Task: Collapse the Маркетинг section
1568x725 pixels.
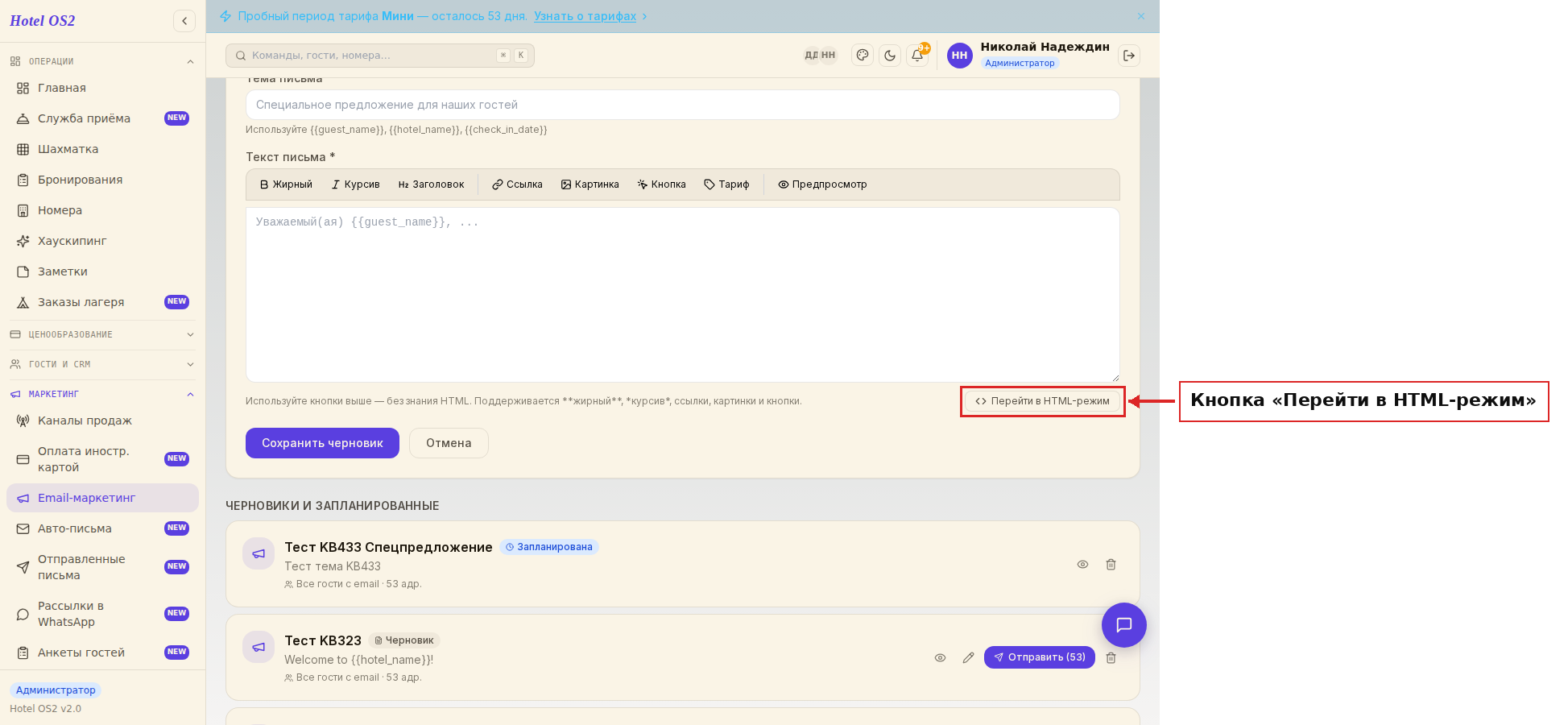Action: coord(102,394)
